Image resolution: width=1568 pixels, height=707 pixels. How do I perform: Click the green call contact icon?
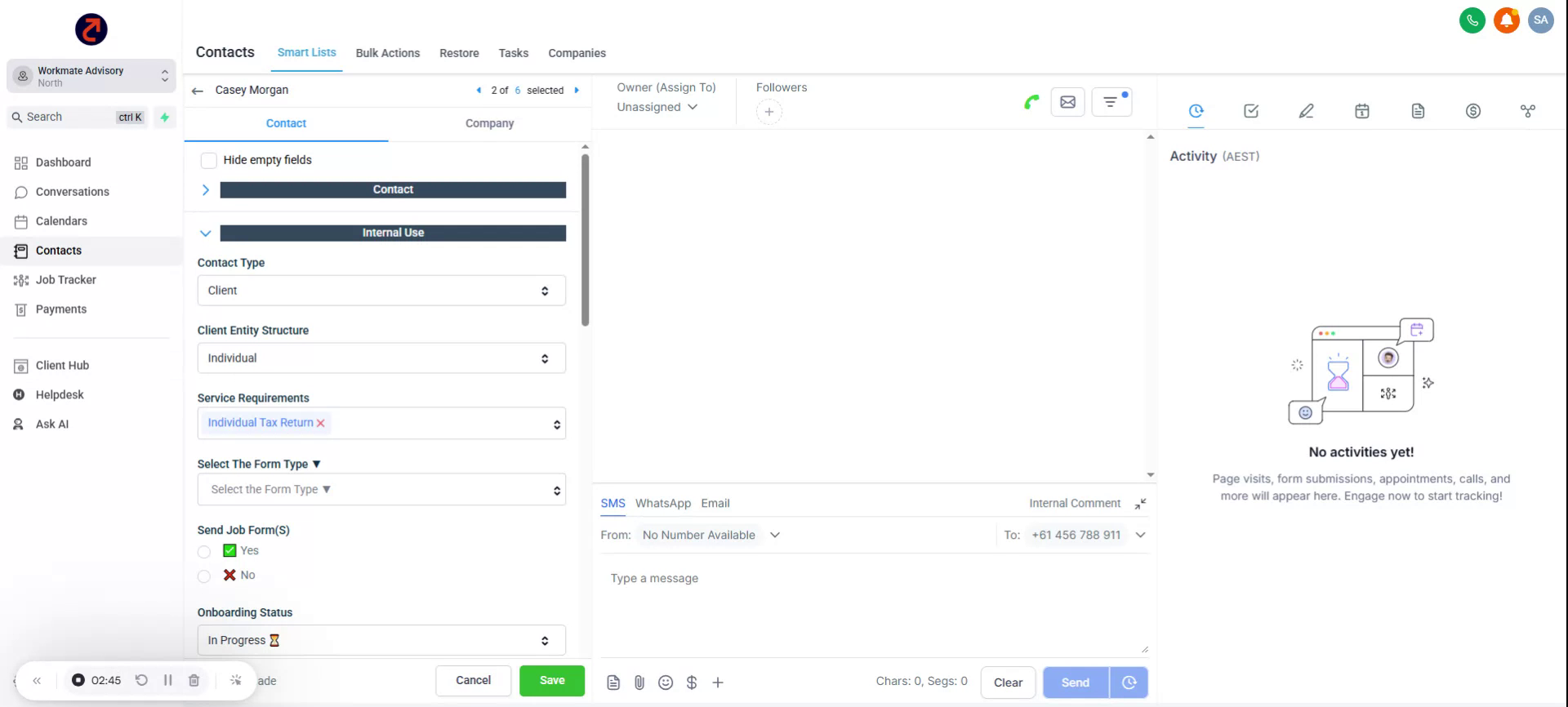pyautogui.click(x=1031, y=102)
